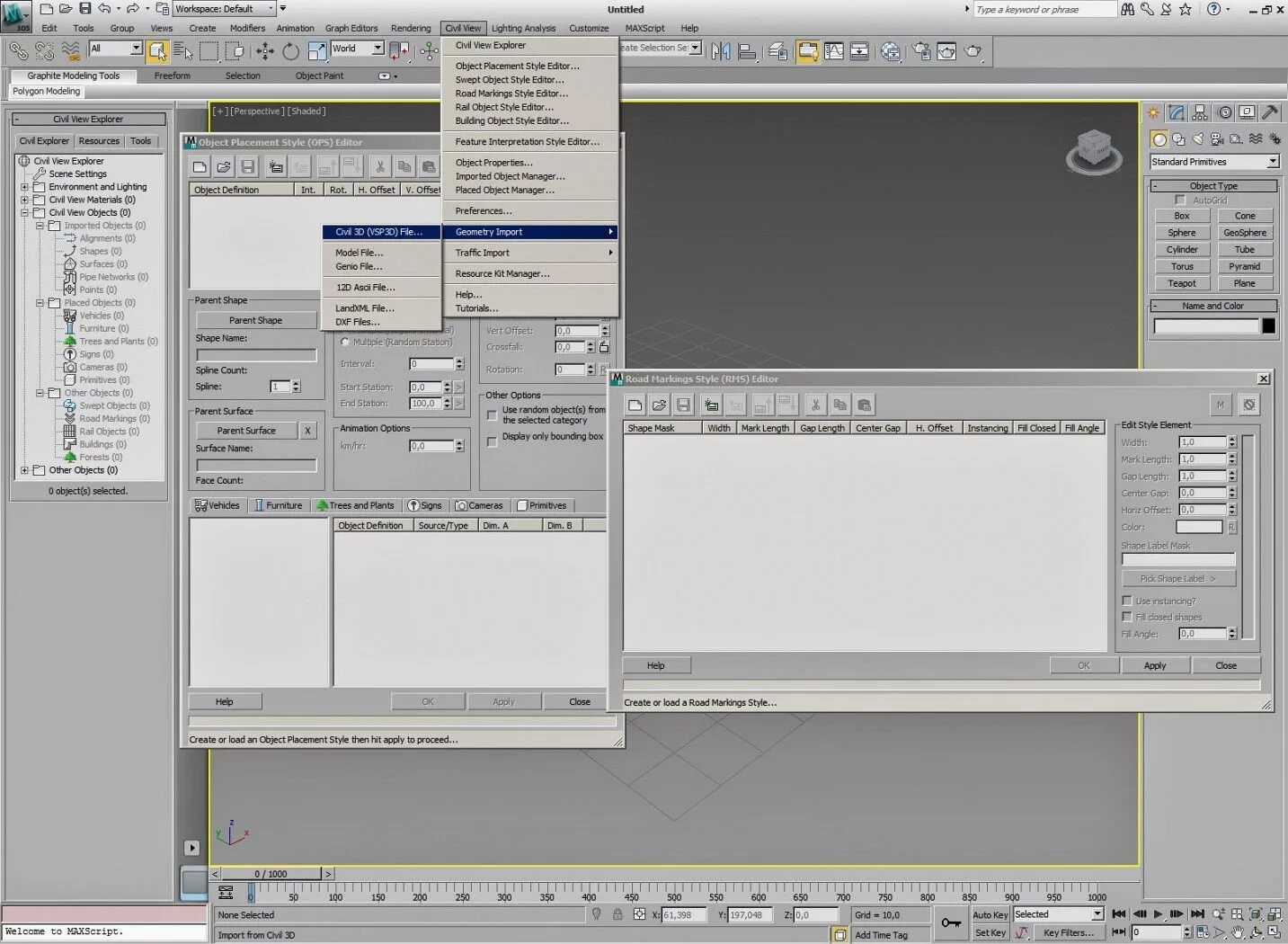The width and height of the screenshot is (1288, 944).
Task: Open the Selected key filter dropdown
Action: [x=1058, y=914]
